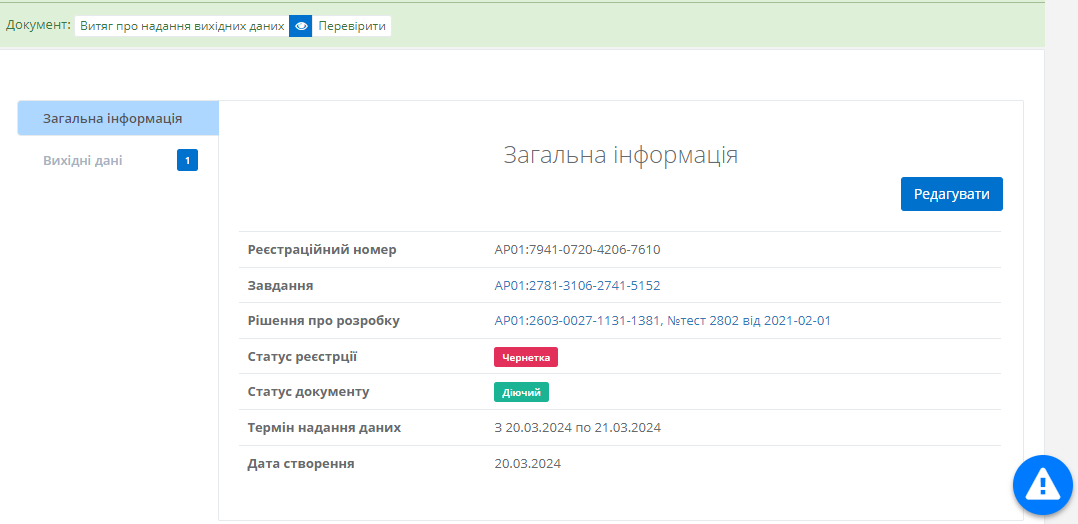1078x524 pixels.
Task: Click the registration number AP01:7941-0720-4206-7610
Action: (x=577, y=250)
